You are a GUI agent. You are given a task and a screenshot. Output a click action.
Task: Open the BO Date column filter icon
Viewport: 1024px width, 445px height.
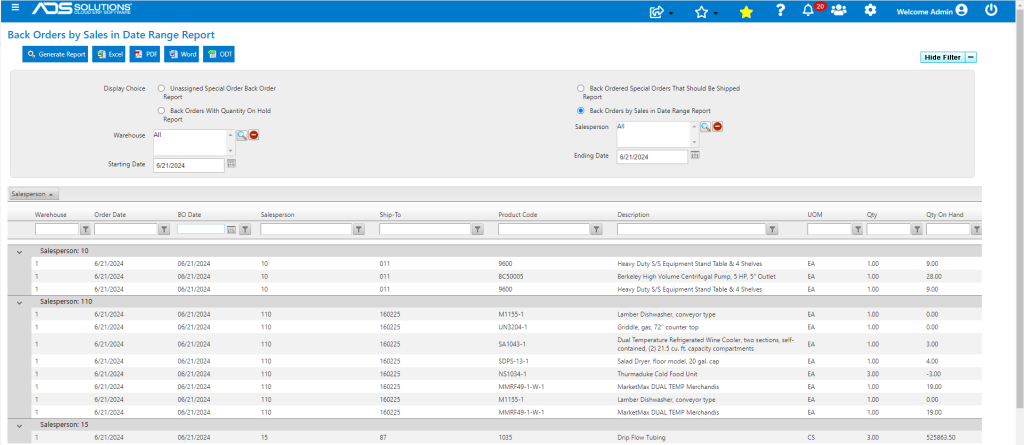click(x=245, y=229)
